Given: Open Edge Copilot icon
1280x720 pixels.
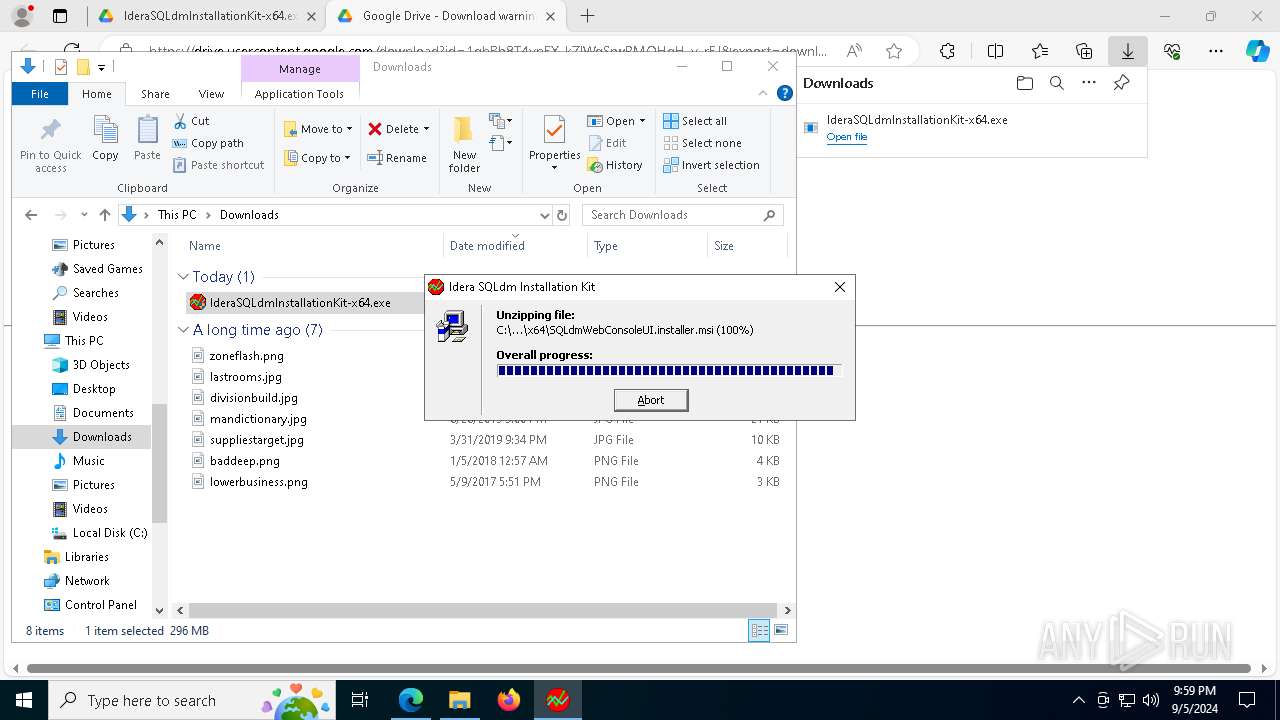Looking at the screenshot, I should click(x=1257, y=51).
